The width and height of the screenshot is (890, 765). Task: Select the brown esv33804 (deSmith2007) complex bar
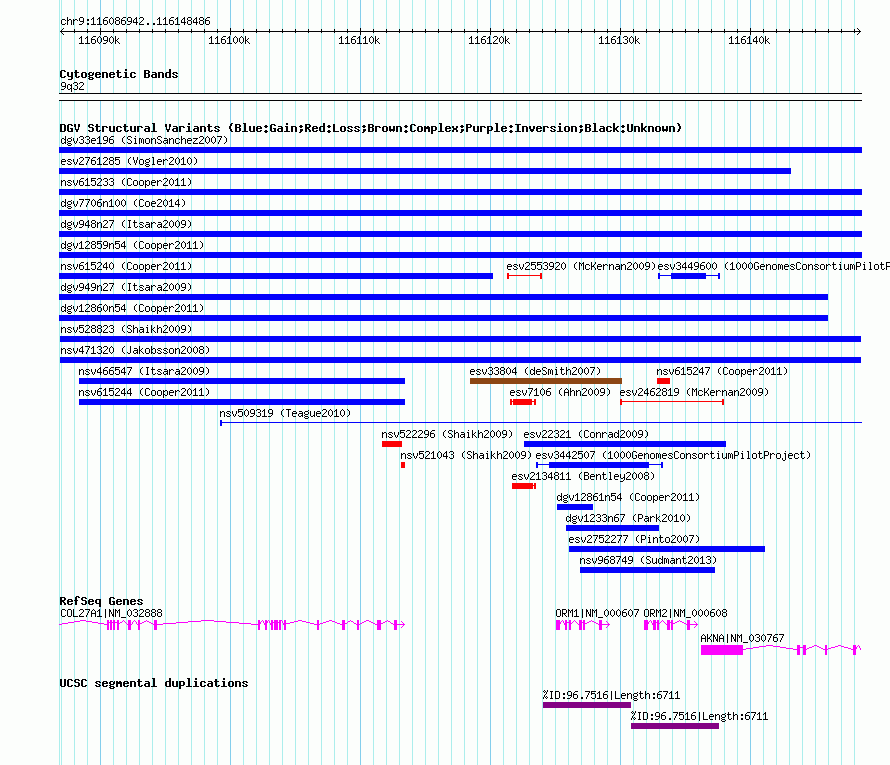pos(545,381)
